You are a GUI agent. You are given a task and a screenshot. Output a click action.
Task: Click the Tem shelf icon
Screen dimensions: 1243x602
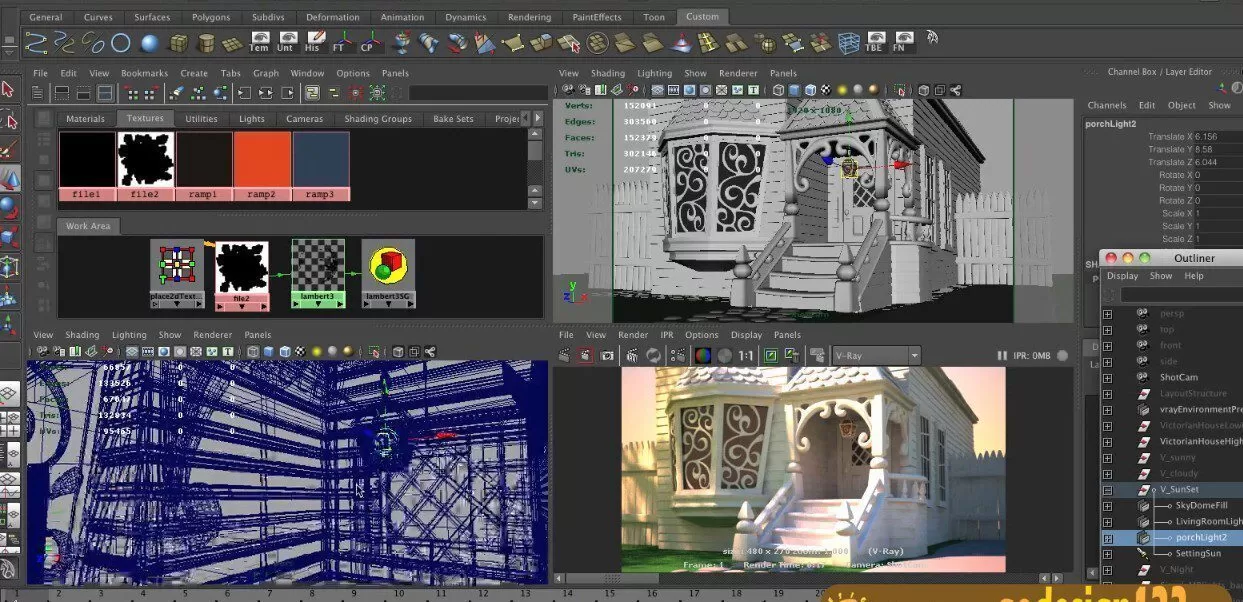tap(260, 44)
